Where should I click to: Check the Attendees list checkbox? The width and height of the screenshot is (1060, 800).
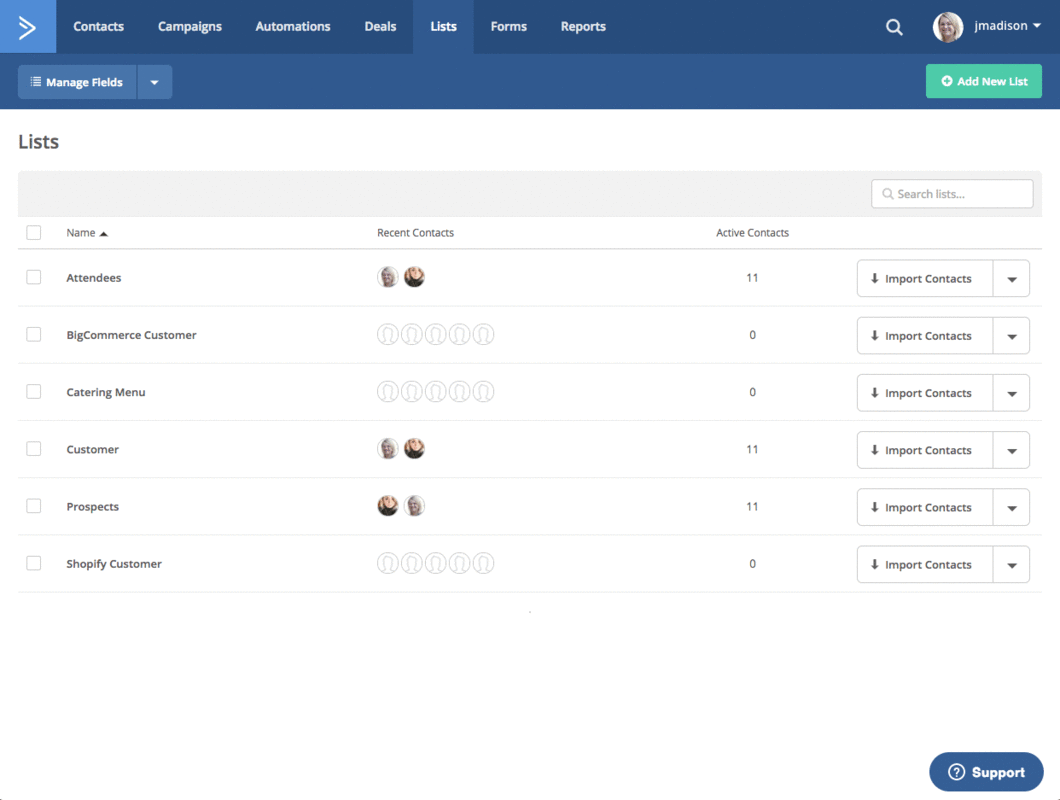click(x=34, y=277)
